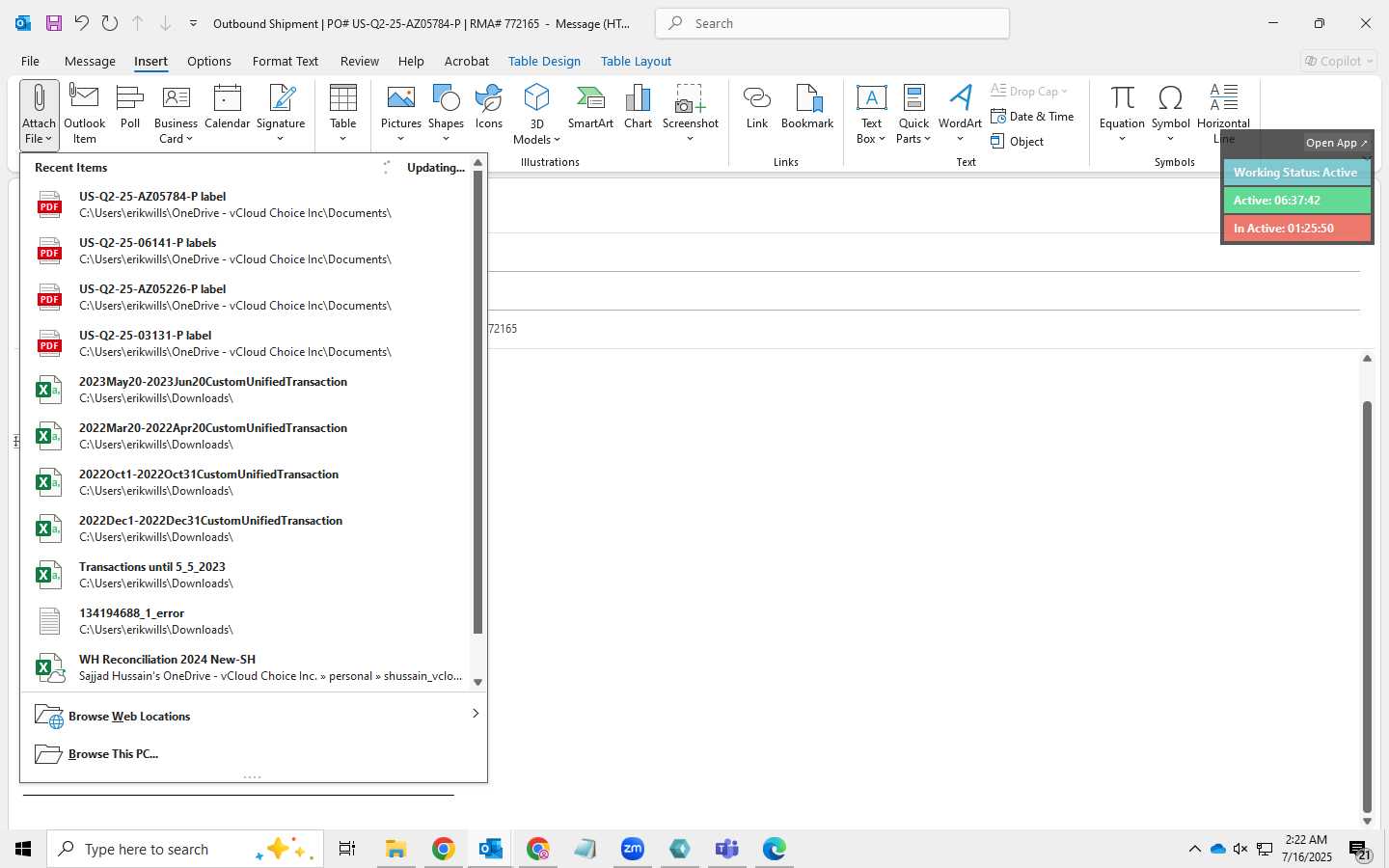Insert a Chart
The height and width of the screenshot is (868, 1389).
[x=639, y=107]
